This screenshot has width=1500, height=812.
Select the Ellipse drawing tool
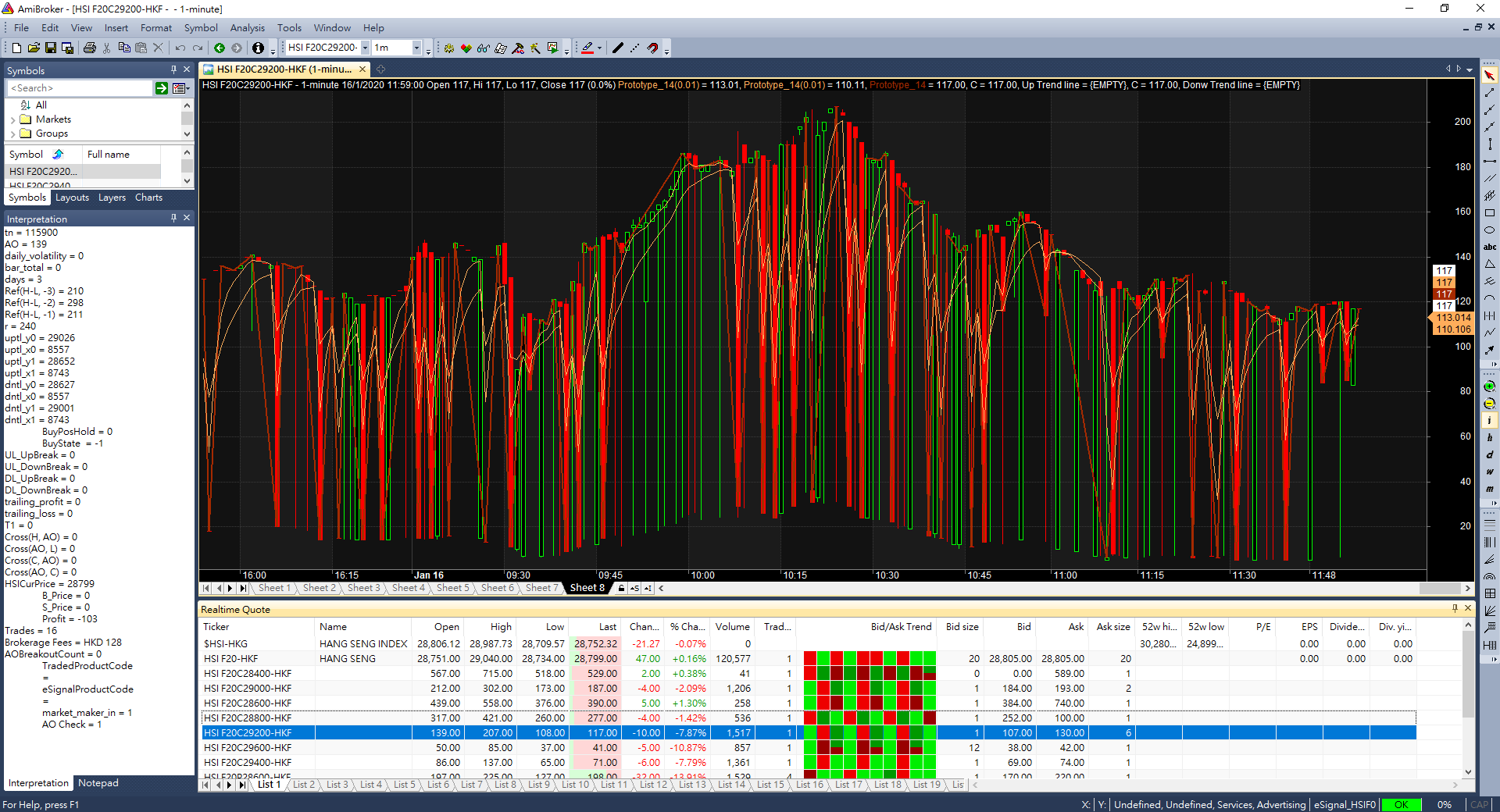pos(1489,230)
